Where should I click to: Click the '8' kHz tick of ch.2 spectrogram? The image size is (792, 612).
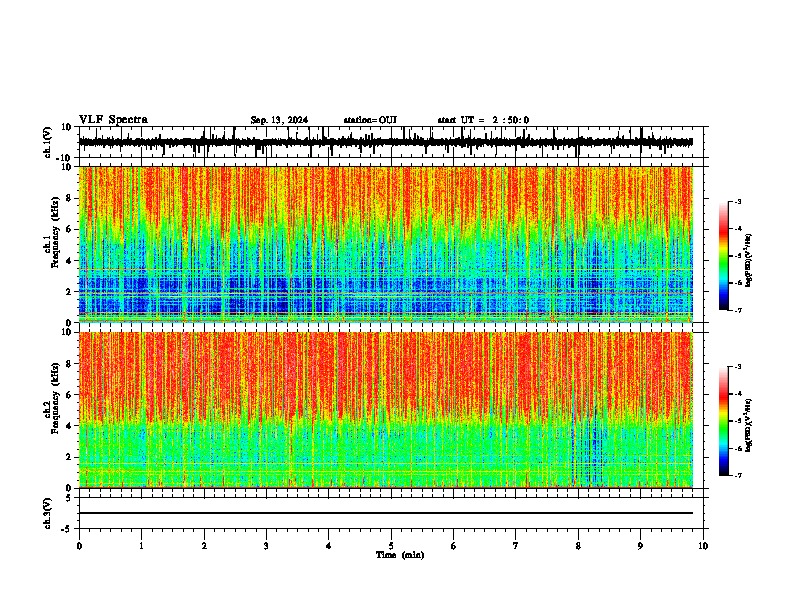[x=69, y=364]
